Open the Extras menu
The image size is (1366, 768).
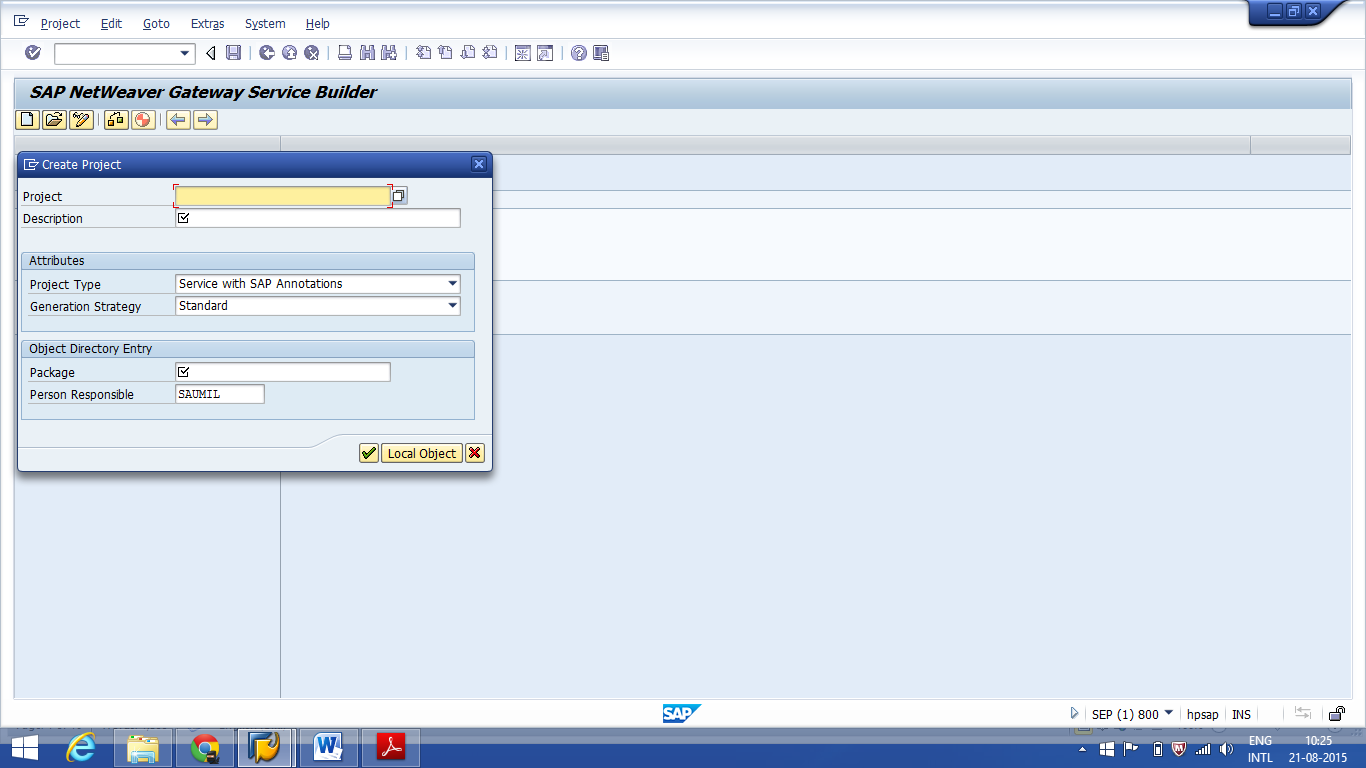coord(206,23)
